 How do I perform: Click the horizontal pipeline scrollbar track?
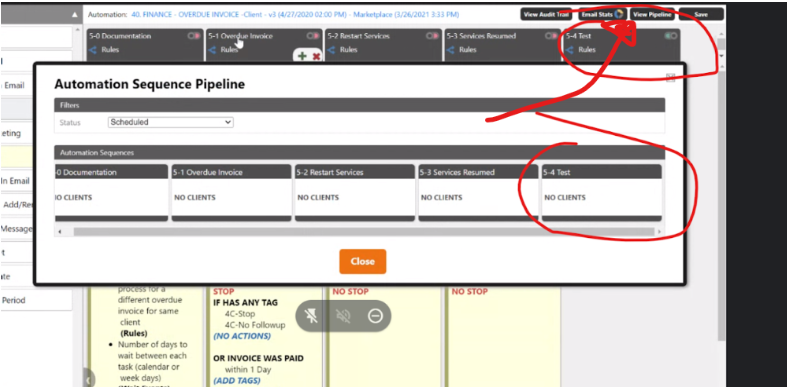(364, 232)
